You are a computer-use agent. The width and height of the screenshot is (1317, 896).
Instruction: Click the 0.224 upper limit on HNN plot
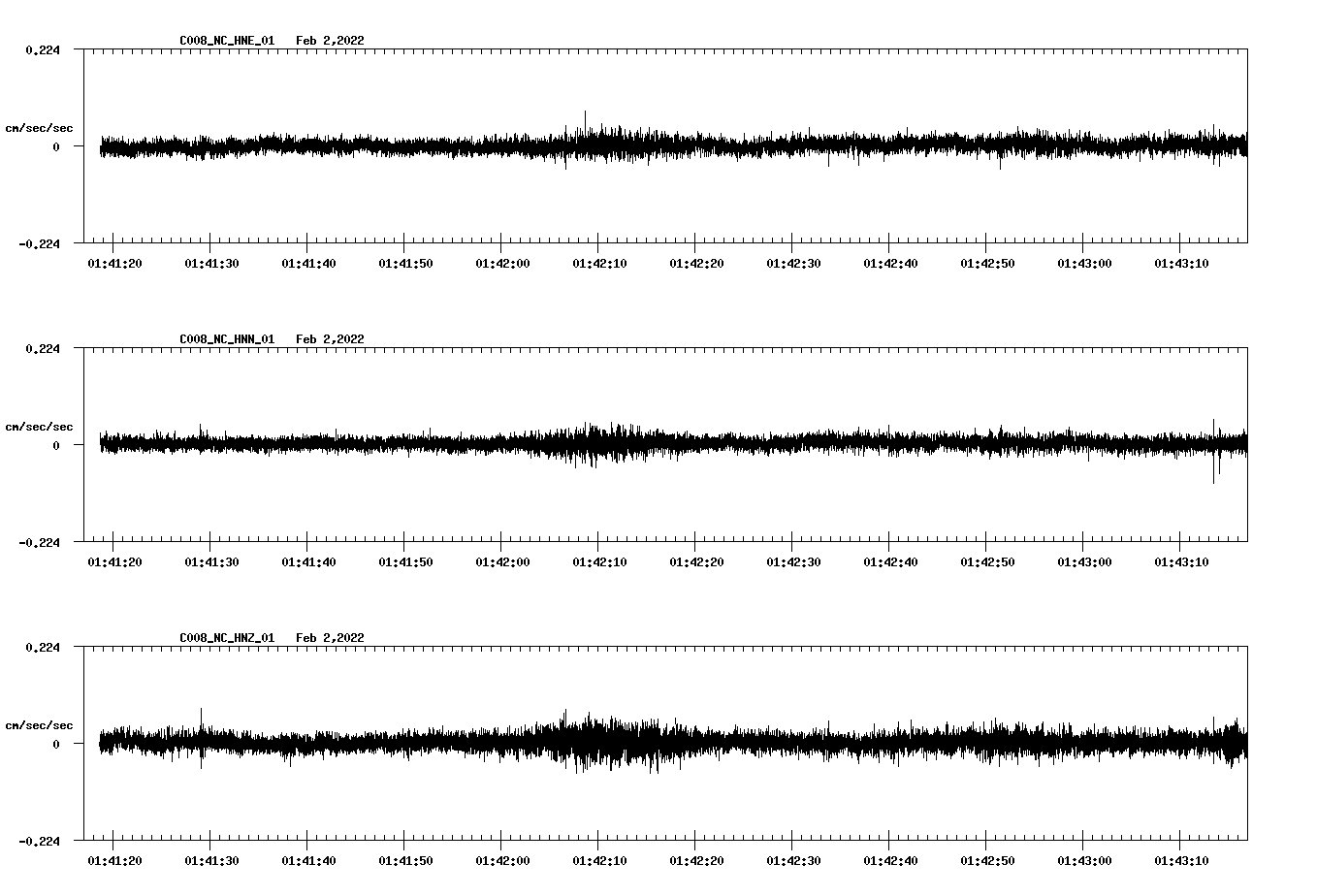tap(42, 349)
